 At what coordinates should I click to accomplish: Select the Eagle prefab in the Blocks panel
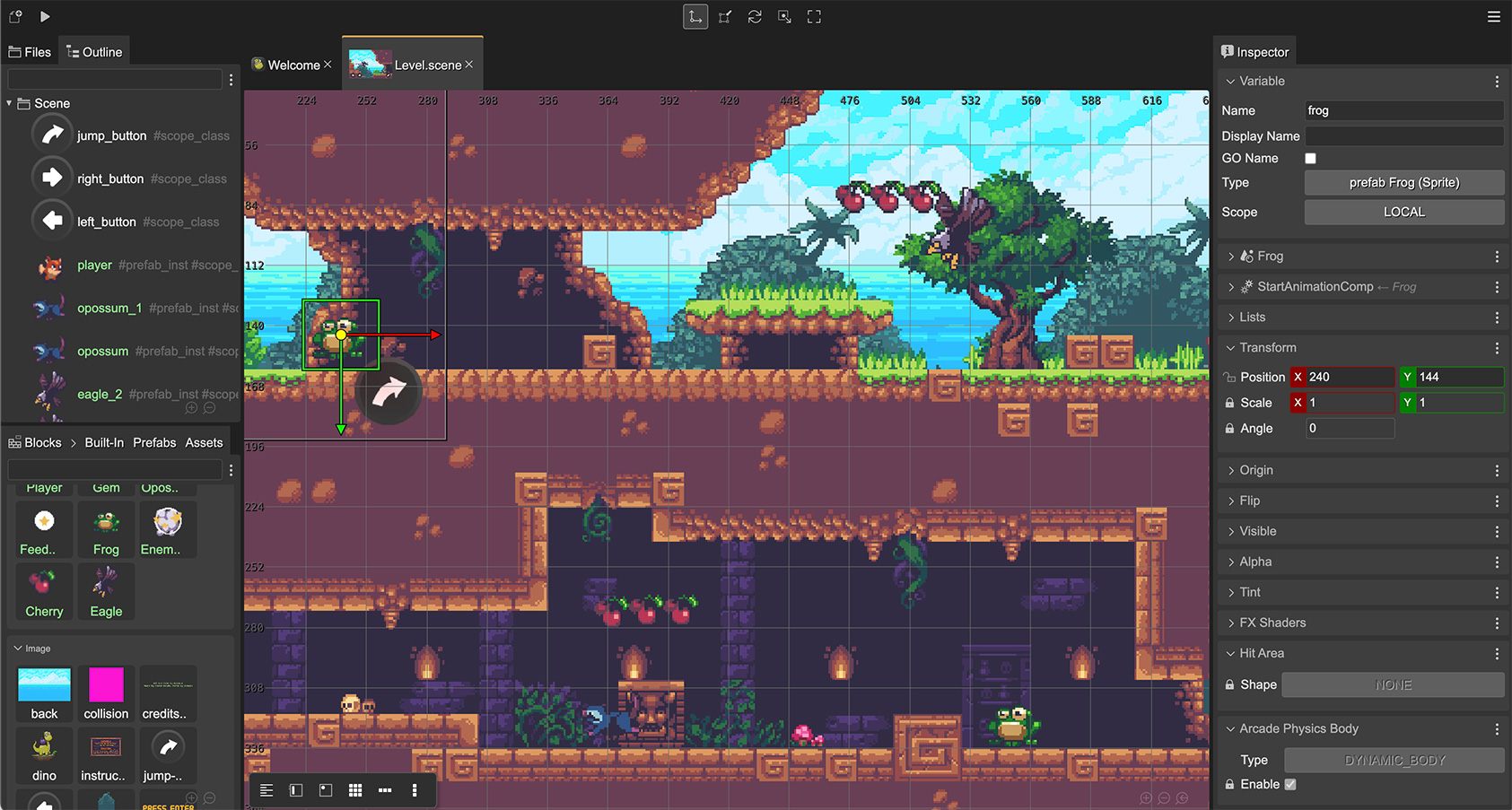point(105,591)
